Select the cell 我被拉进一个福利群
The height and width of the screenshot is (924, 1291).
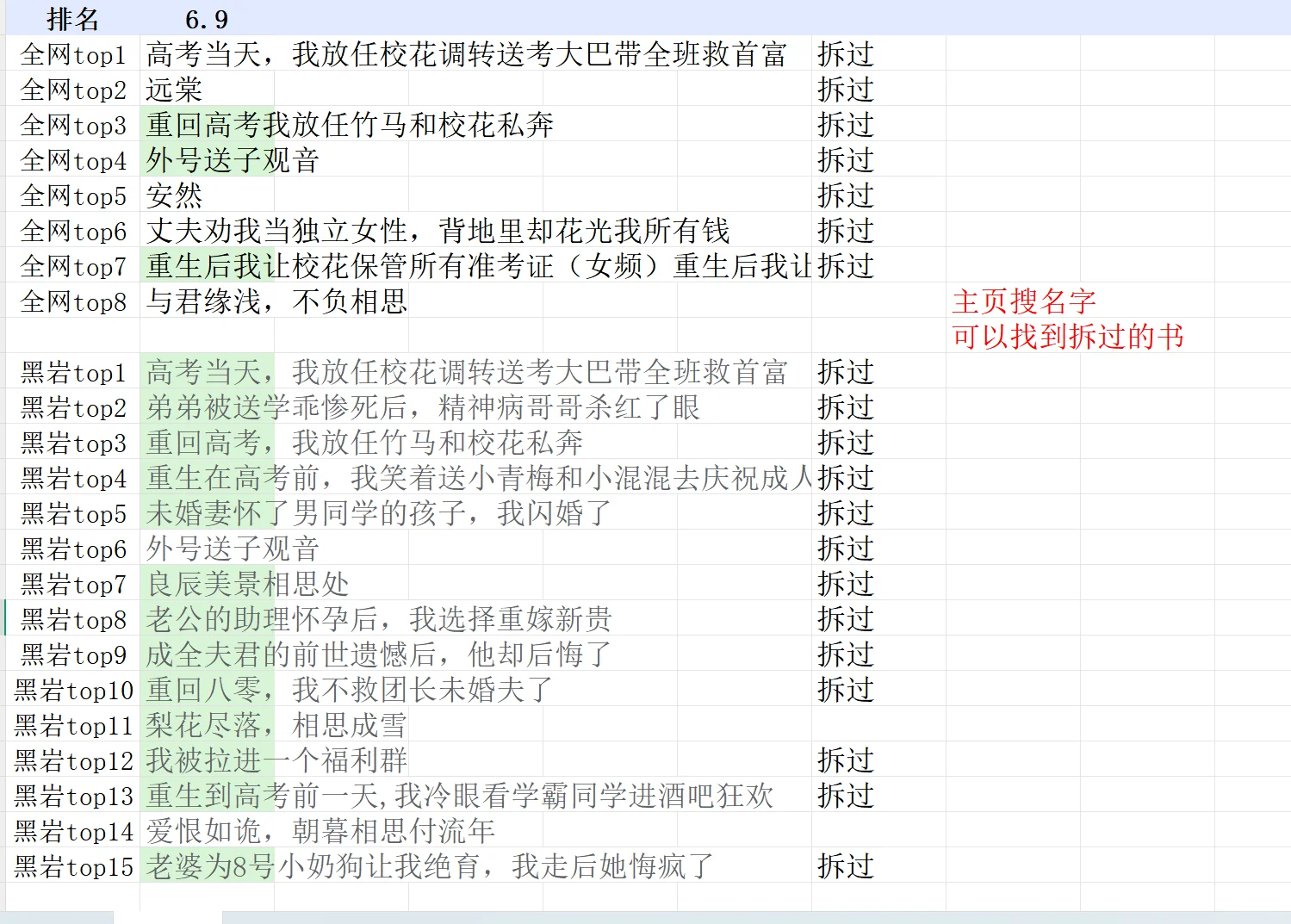click(276, 760)
